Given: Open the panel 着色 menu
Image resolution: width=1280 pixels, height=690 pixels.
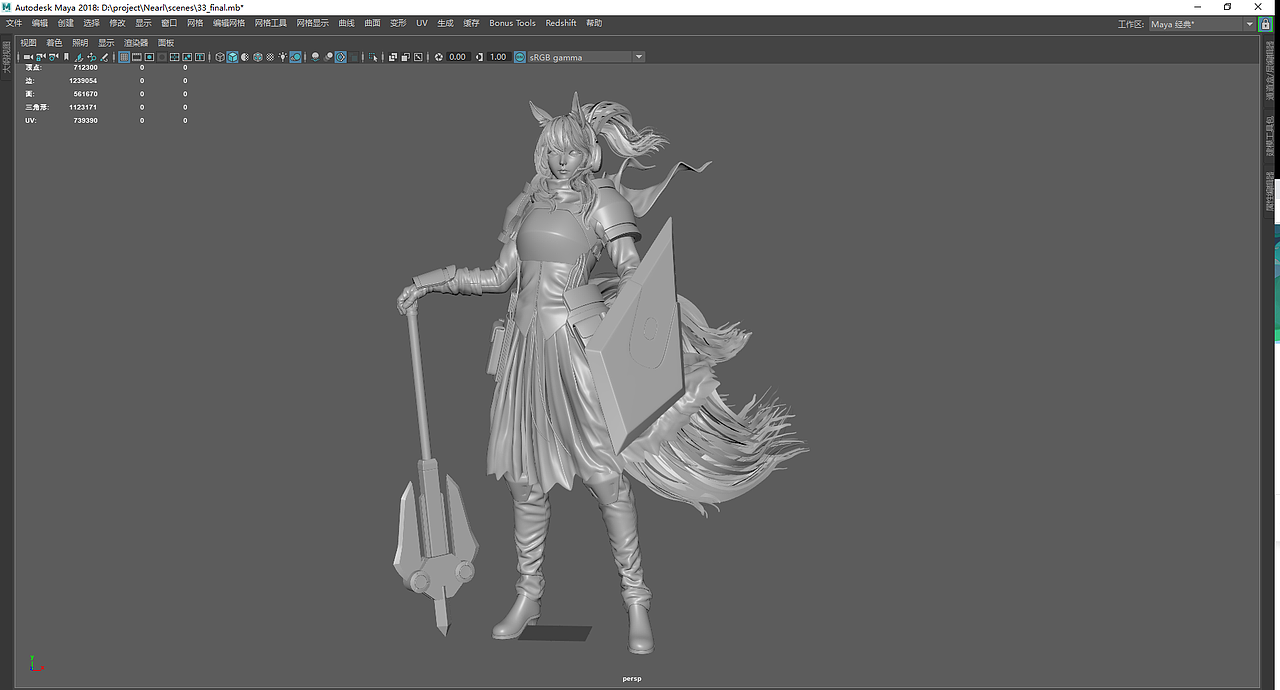Looking at the screenshot, I should coord(54,43).
